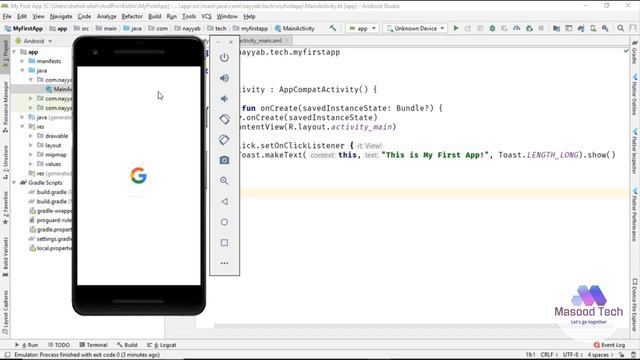Expand the layout folder
Screen dimensions: 640x360
[x=31, y=145]
